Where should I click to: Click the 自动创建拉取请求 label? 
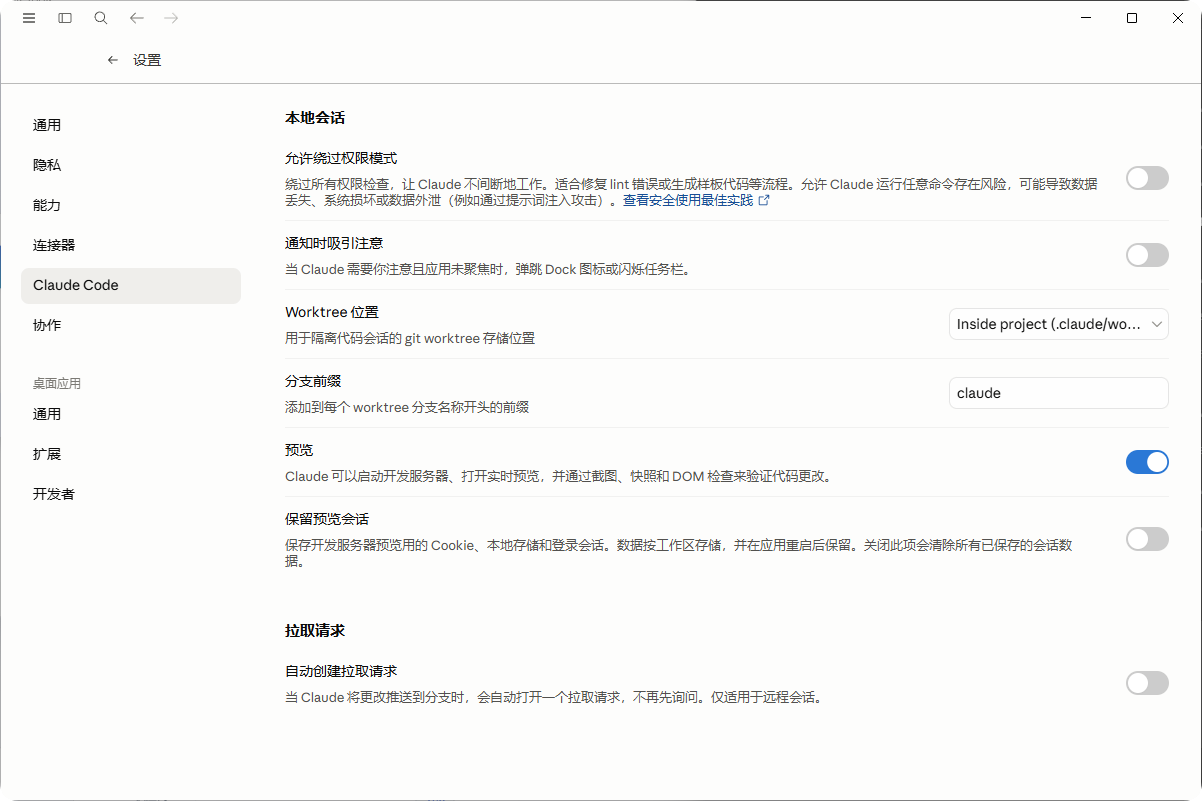click(x=341, y=671)
